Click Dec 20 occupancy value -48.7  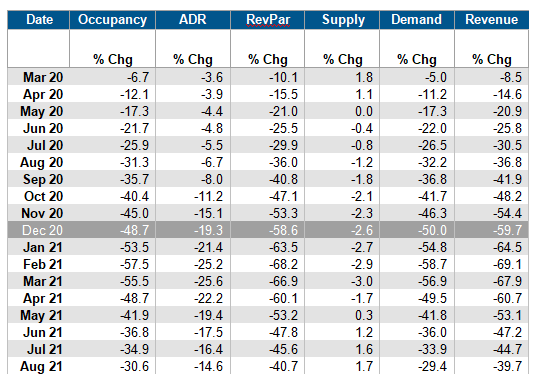pos(134,230)
